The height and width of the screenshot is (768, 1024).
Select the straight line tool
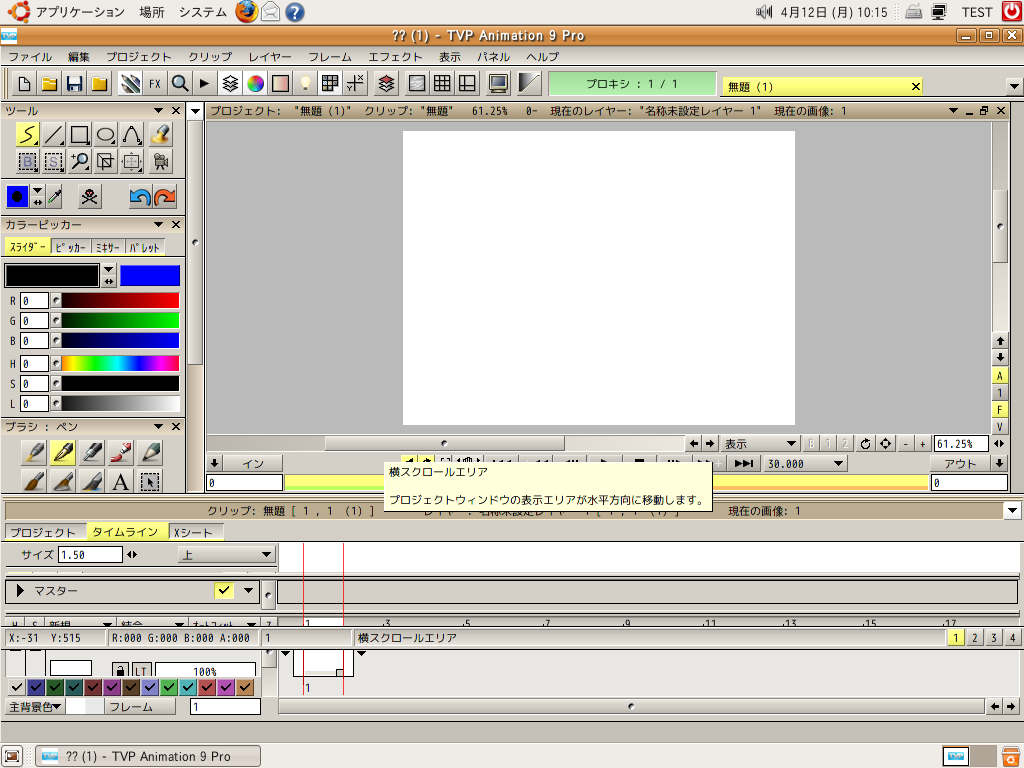(x=54, y=135)
